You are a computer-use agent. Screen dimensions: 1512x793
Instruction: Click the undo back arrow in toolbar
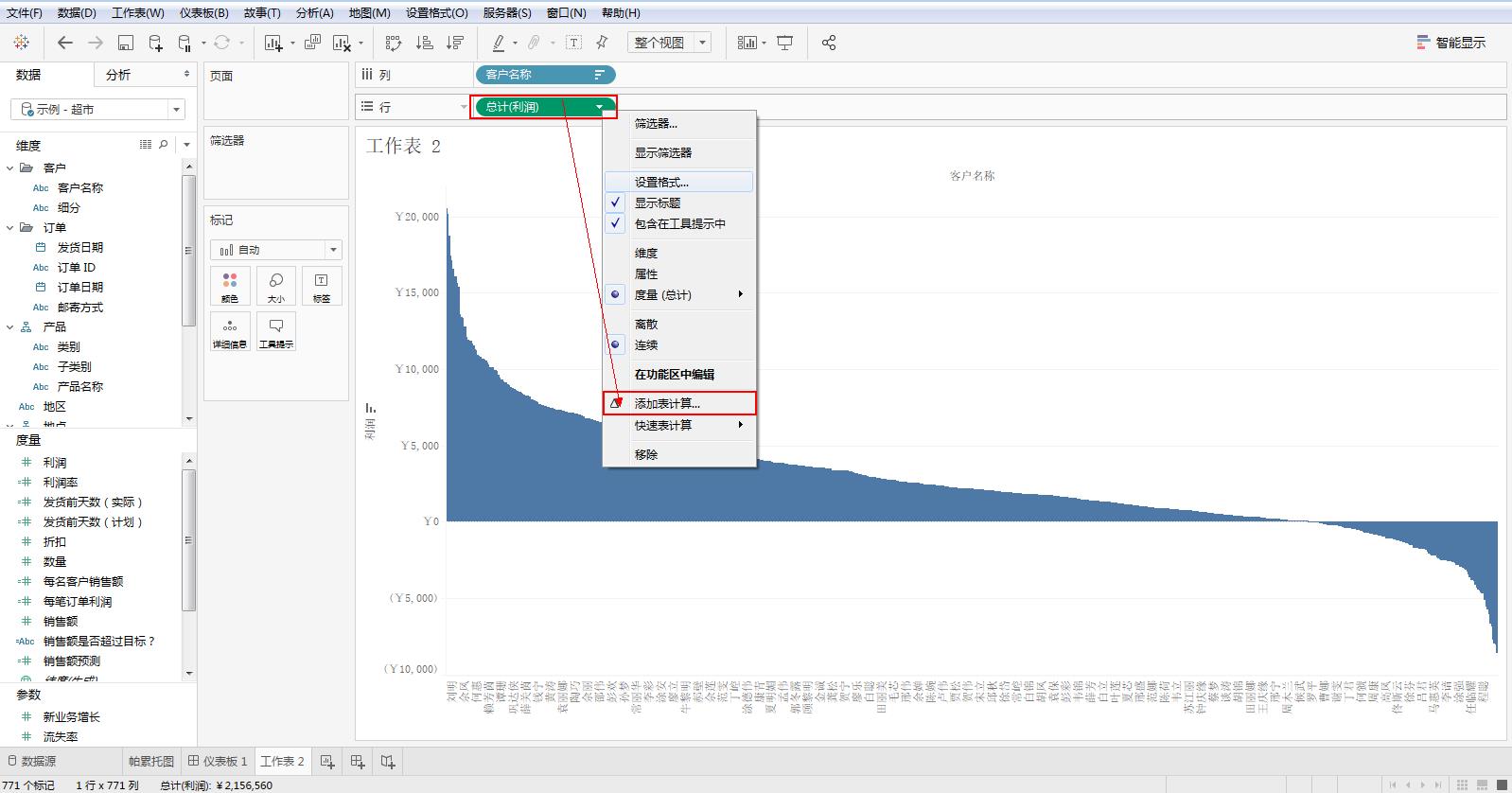point(65,43)
